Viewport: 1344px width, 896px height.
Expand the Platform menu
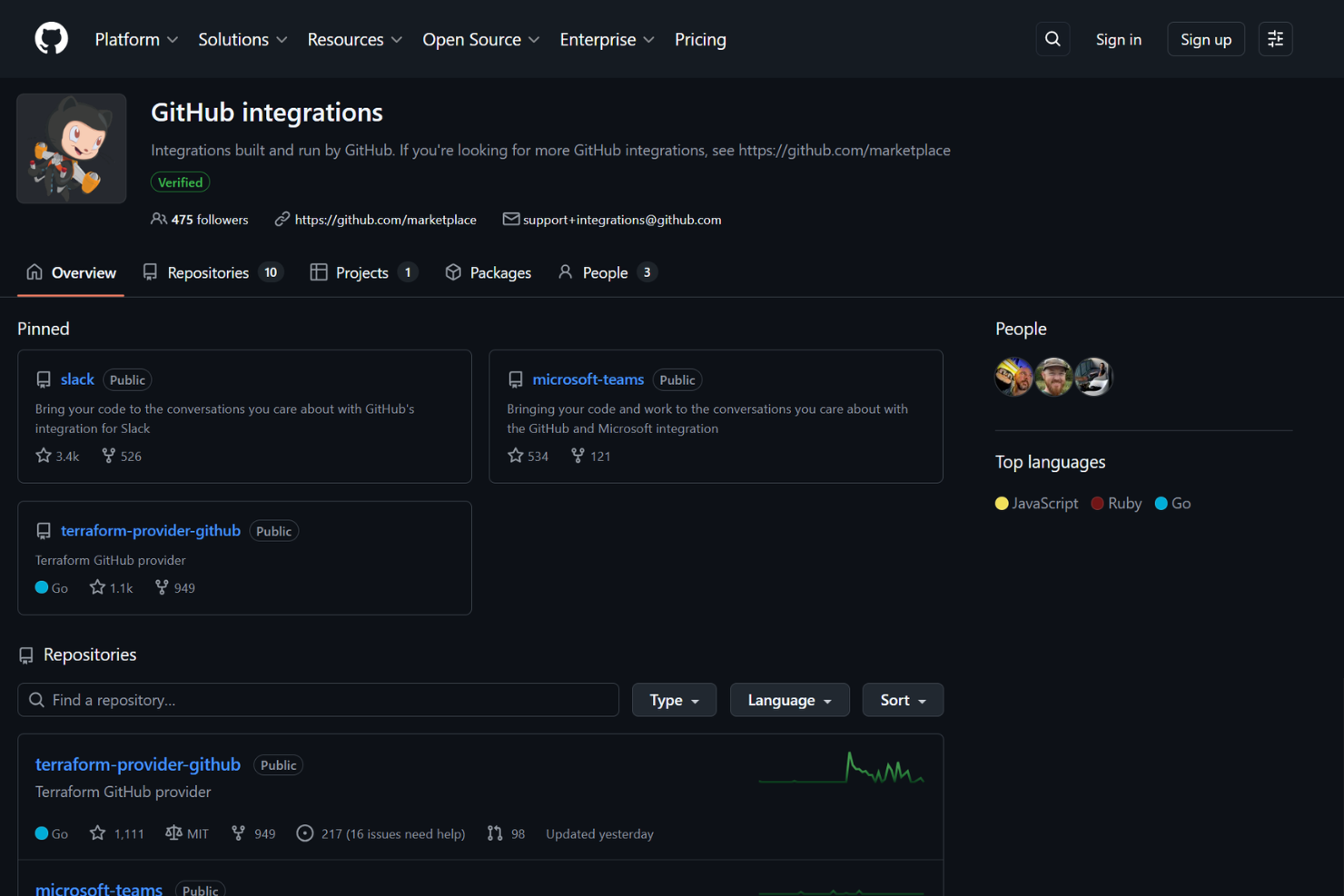click(x=135, y=39)
